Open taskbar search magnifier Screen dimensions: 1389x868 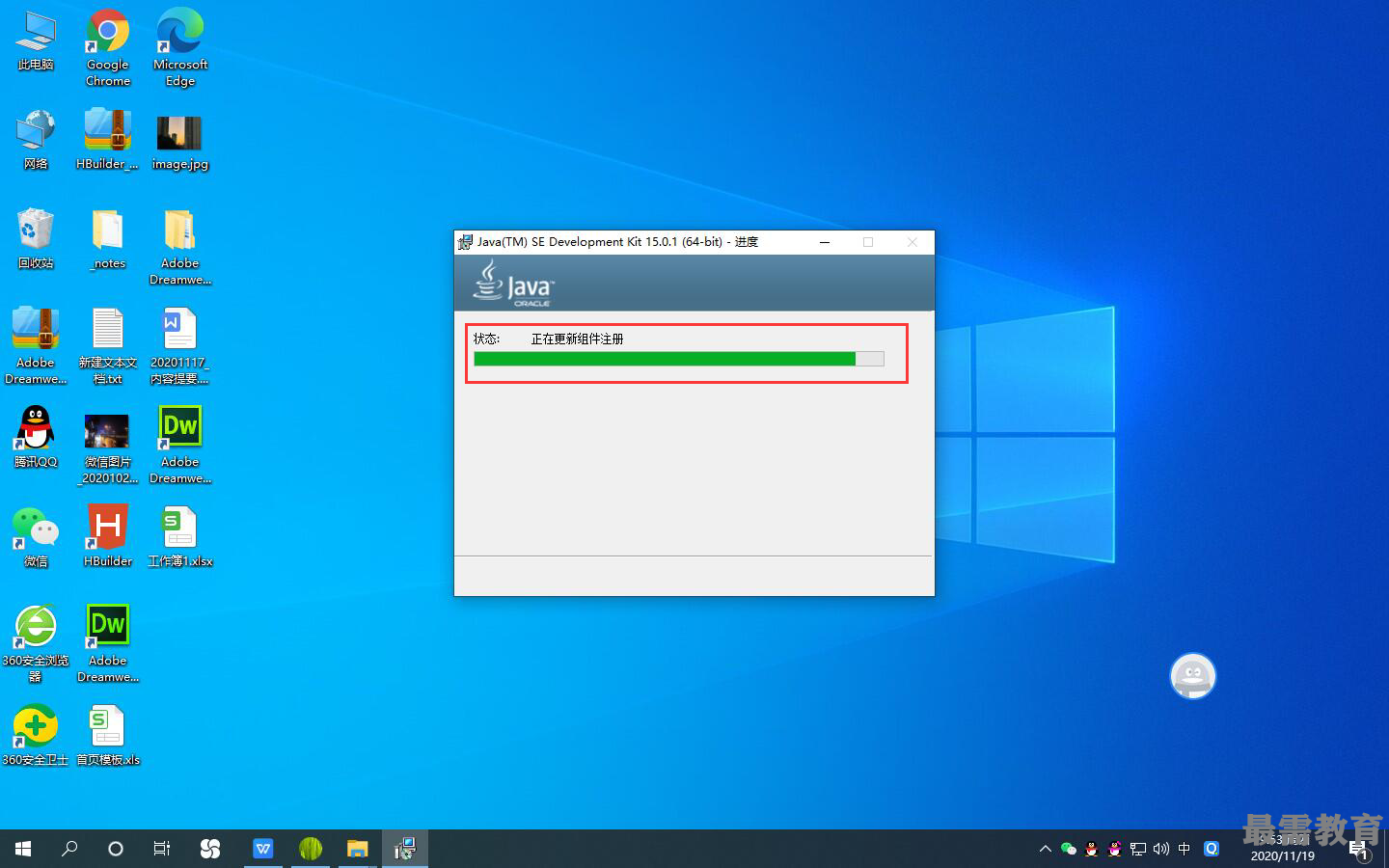click(x=69, y=849)
